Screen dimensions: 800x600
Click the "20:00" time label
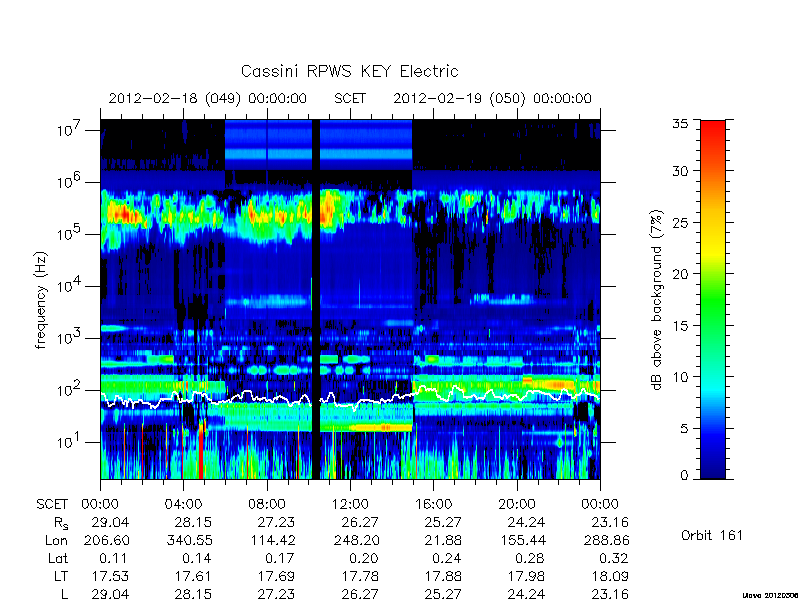click(x=517, y=504)
